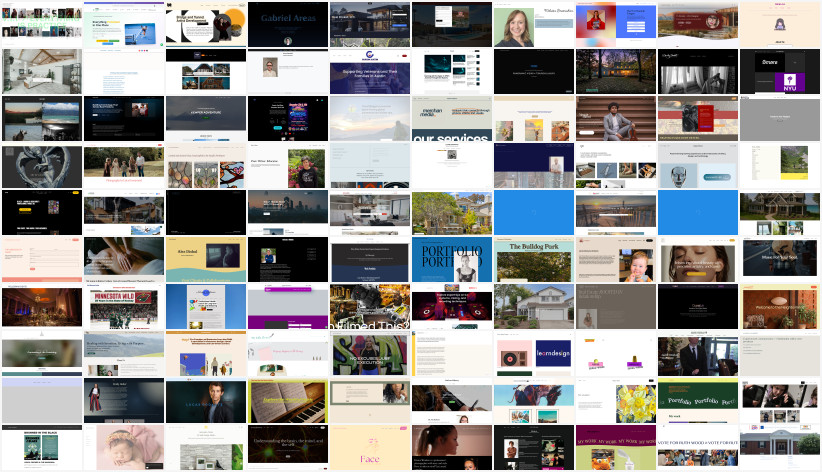Select the woman in red pants thumbnail
This screenshot has height=472, width=822.
pos(124,401)
